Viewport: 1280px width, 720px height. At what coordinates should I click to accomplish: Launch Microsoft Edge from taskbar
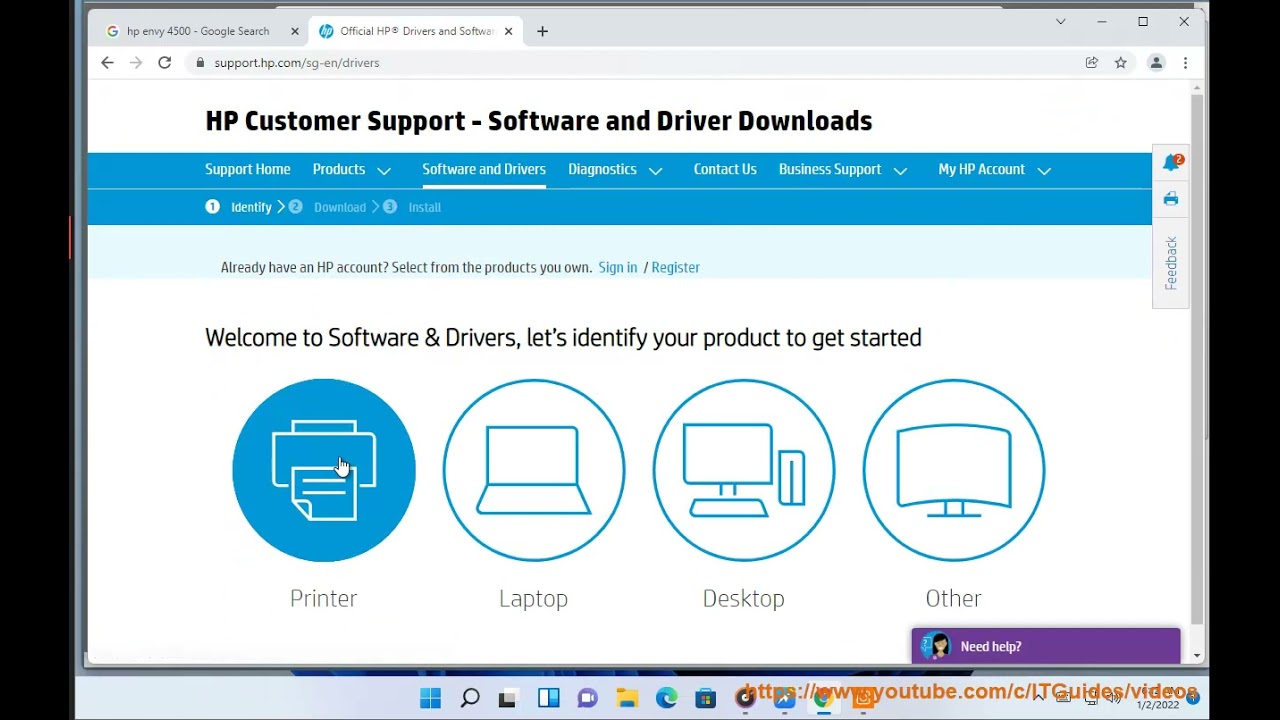tap(667, 698)
